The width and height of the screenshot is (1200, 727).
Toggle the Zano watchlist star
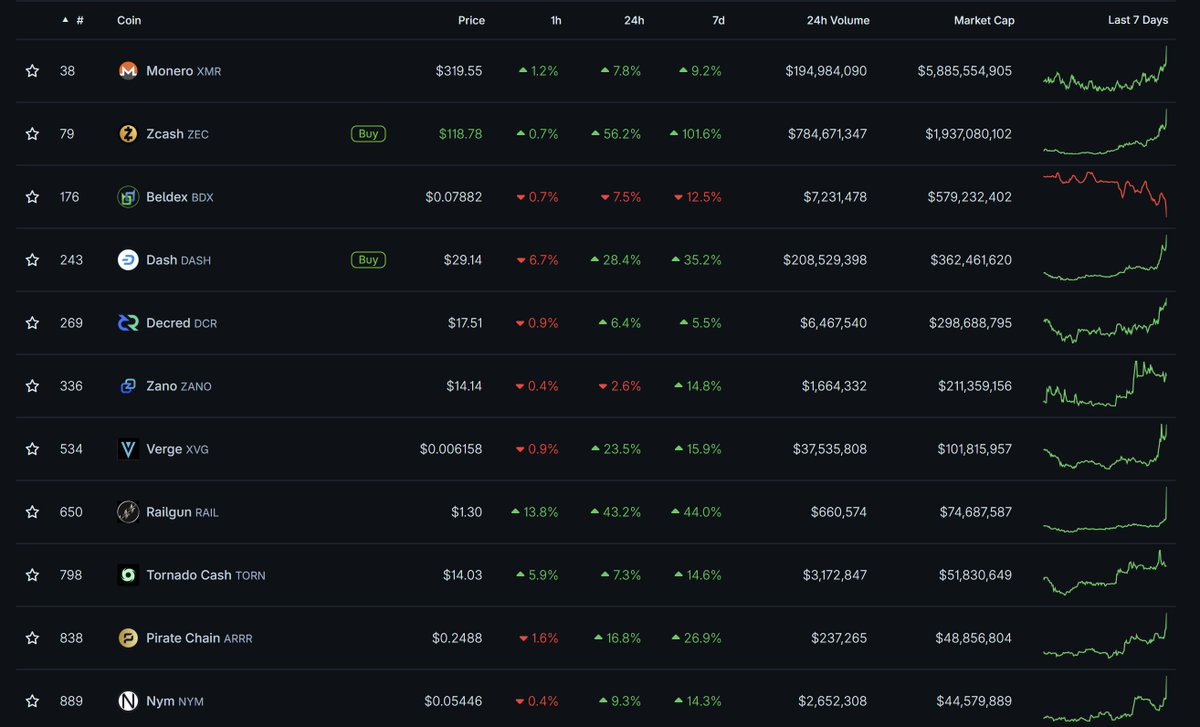(32, 386)
